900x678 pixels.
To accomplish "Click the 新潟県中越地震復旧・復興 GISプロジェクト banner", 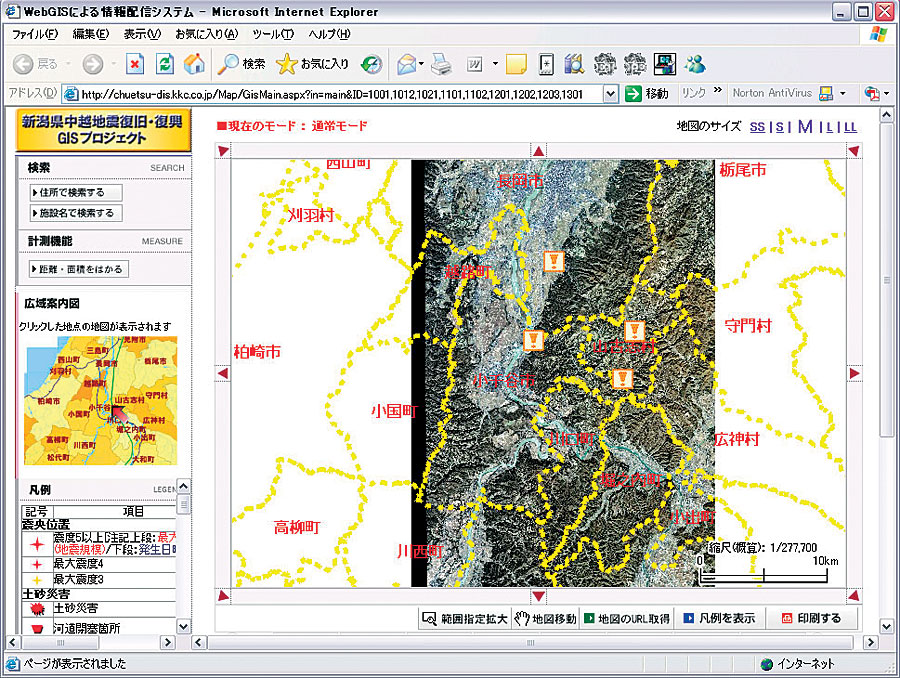I will point(103,130).
